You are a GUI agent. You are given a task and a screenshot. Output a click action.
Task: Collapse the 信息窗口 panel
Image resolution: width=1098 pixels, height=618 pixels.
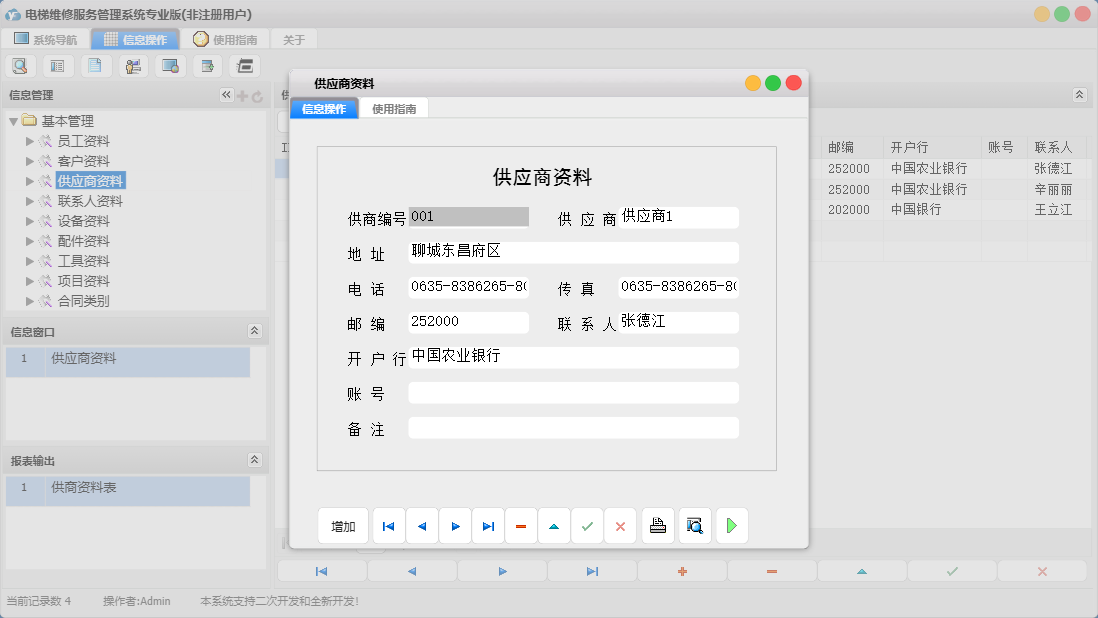[254, 331]
